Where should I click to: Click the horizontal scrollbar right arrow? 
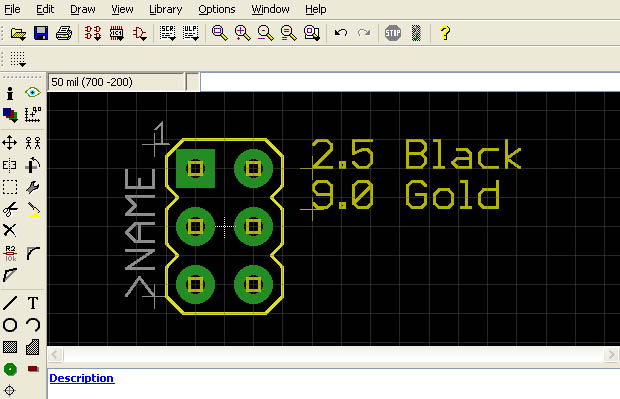click(x=612, y=354)
